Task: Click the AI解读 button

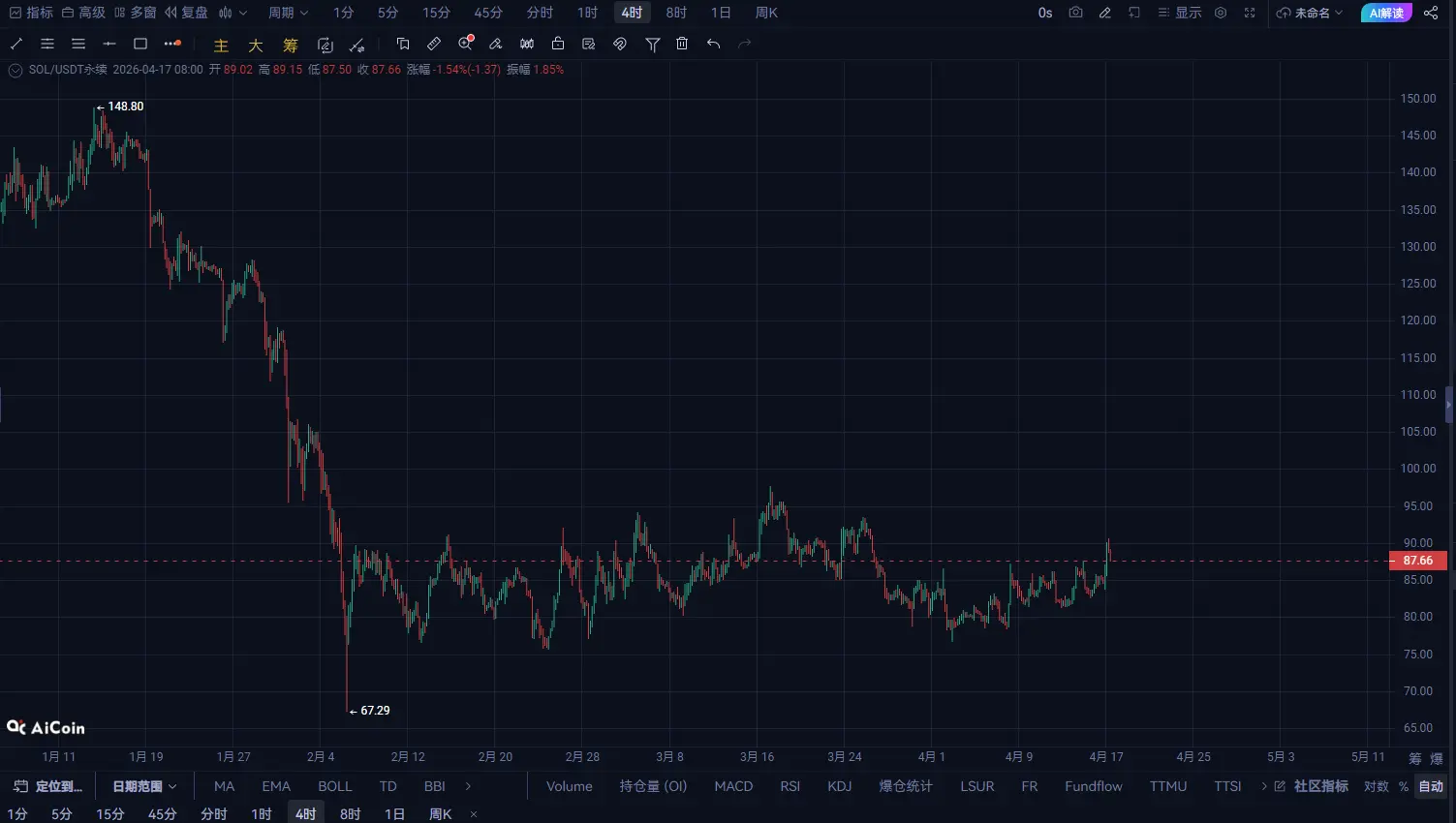Action: click(x=1386, y=13)
